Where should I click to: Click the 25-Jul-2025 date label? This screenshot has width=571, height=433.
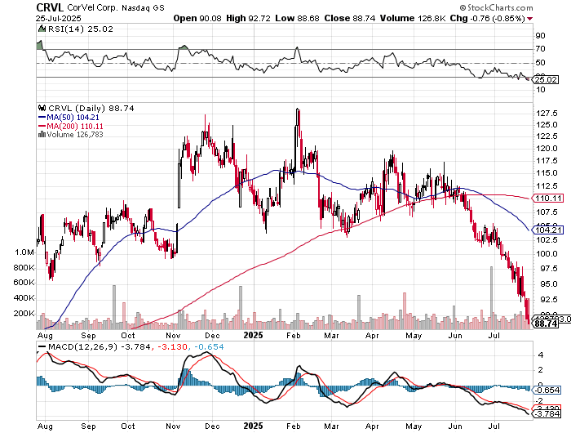[59, 18]
